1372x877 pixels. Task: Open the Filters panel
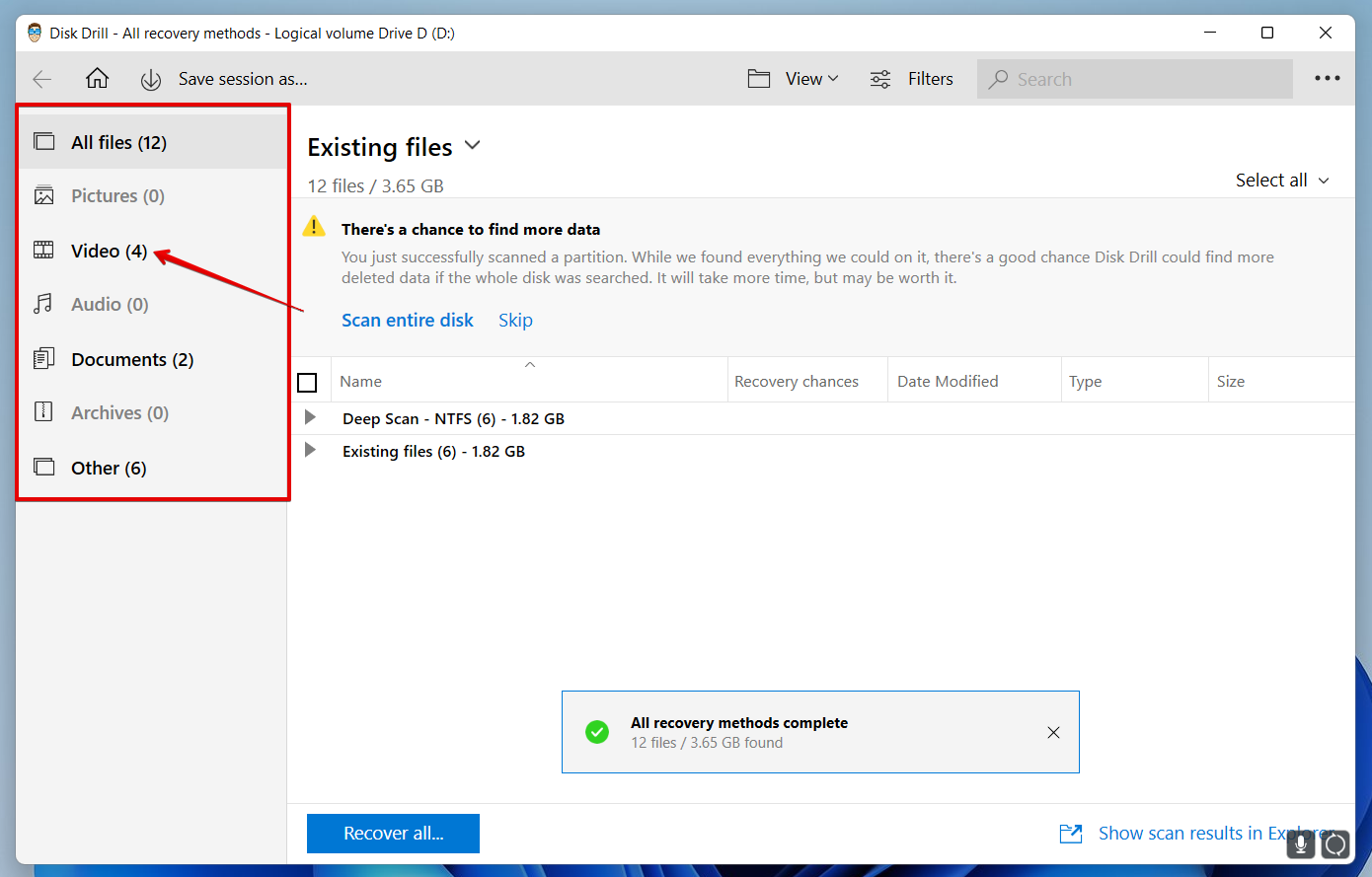[930, 79]
